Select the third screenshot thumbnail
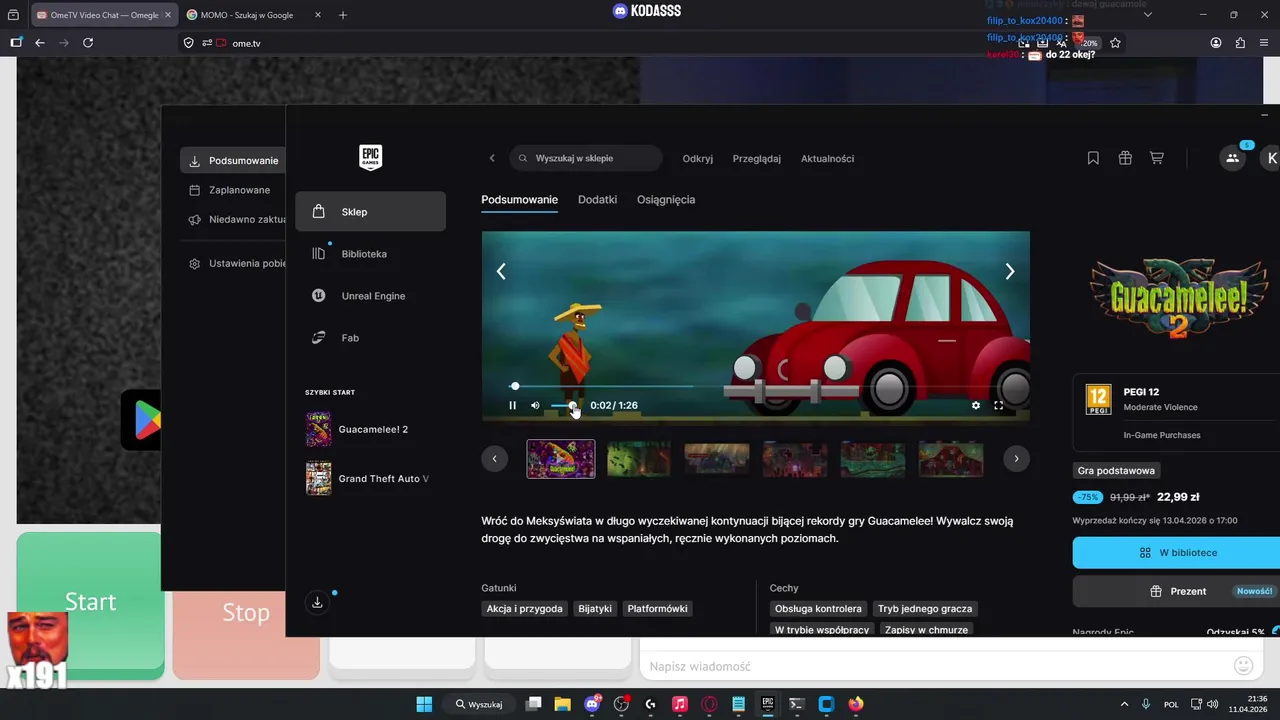 [717, 459]
